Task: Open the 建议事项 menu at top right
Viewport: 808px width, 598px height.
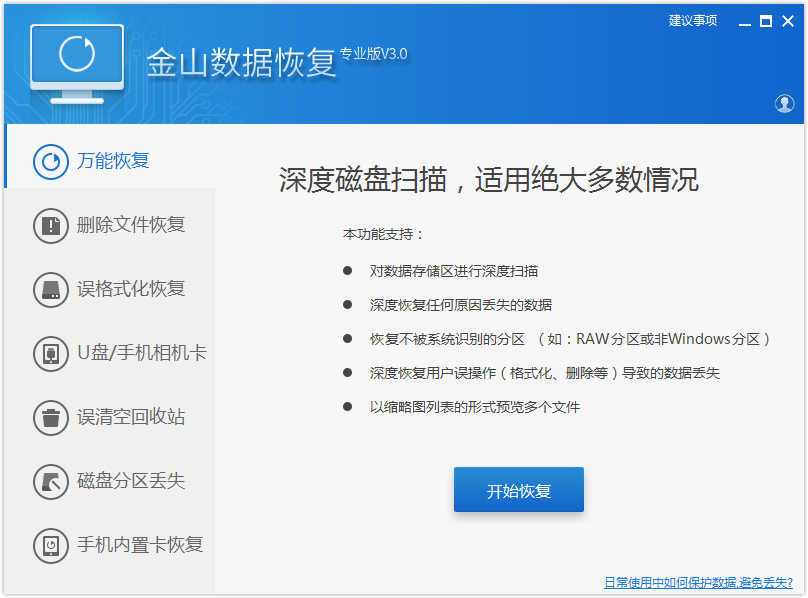Action: coord(694,20)
